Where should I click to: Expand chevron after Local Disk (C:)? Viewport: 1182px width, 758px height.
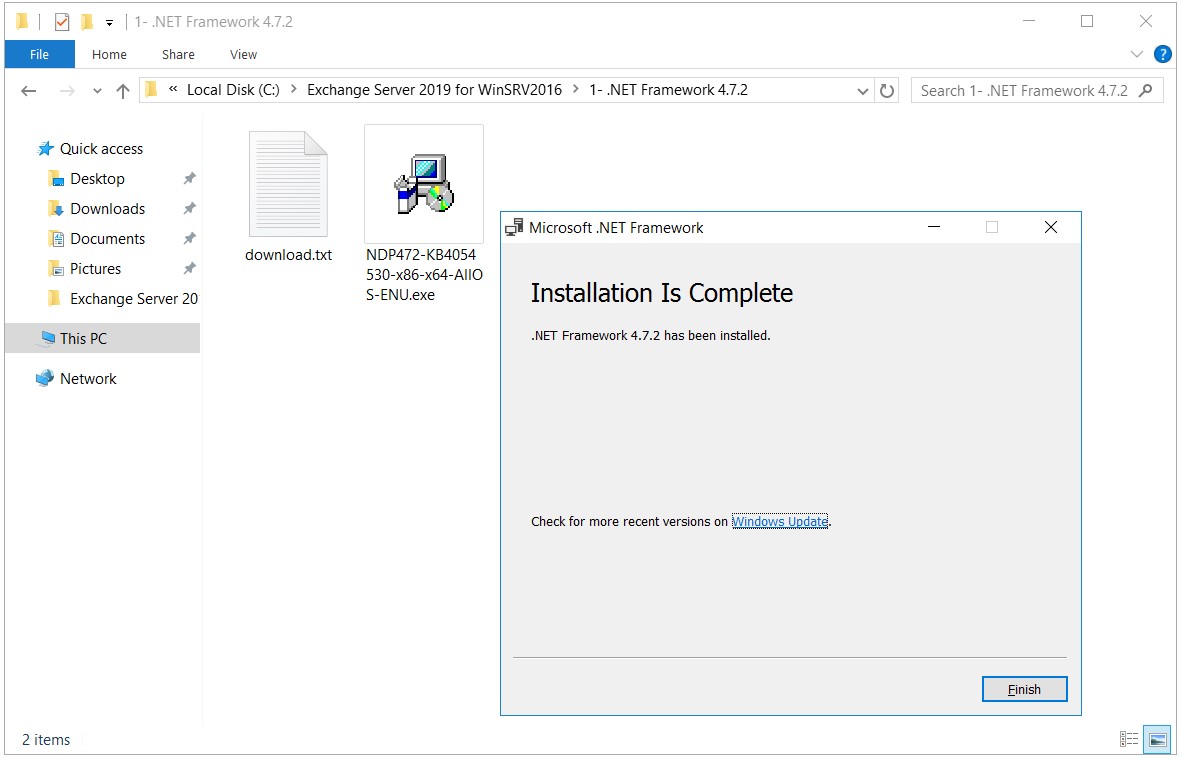click(293, 90)
